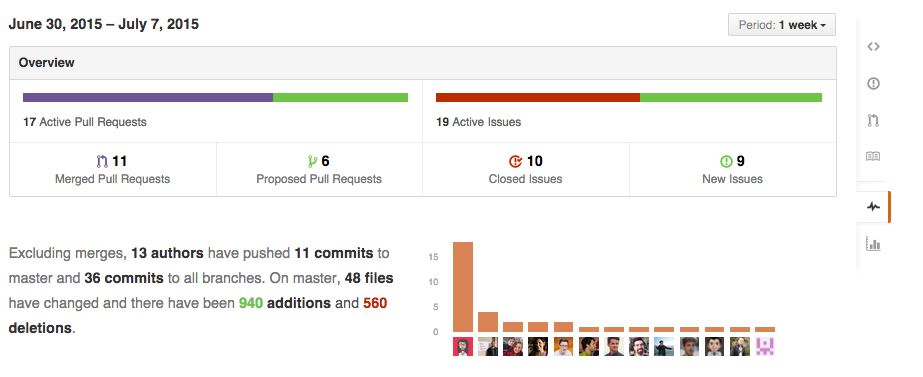Click the tallest commit bar in chart
The image size is (923, 377).
click(x=463, y=287)
